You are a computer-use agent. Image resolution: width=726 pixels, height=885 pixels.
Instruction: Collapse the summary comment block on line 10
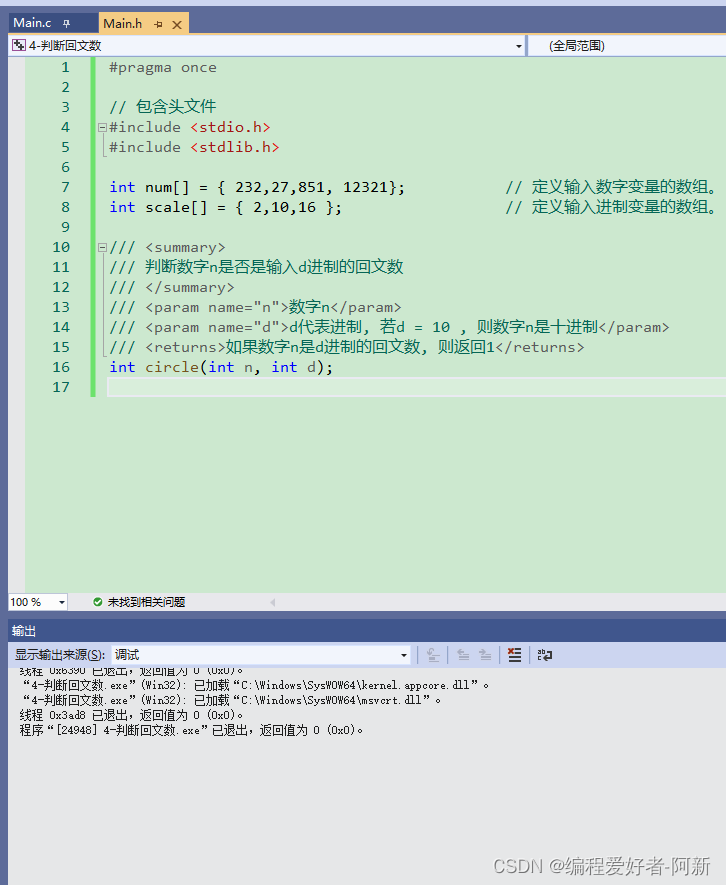pos(102,247)
